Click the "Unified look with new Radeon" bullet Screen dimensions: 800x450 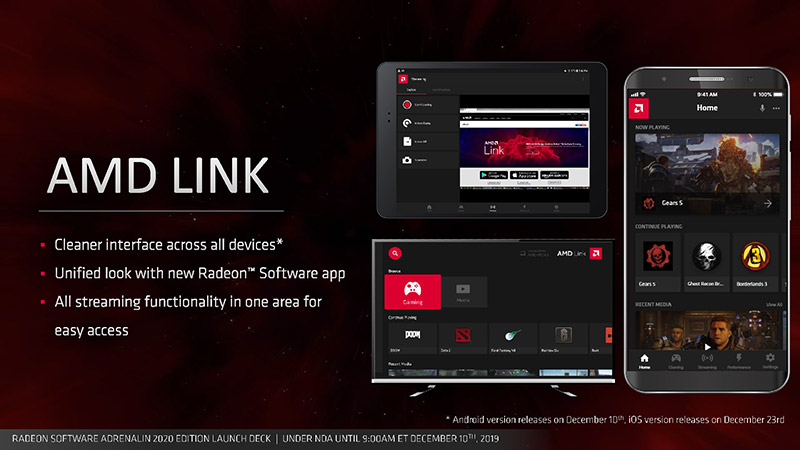click(199, 273)
